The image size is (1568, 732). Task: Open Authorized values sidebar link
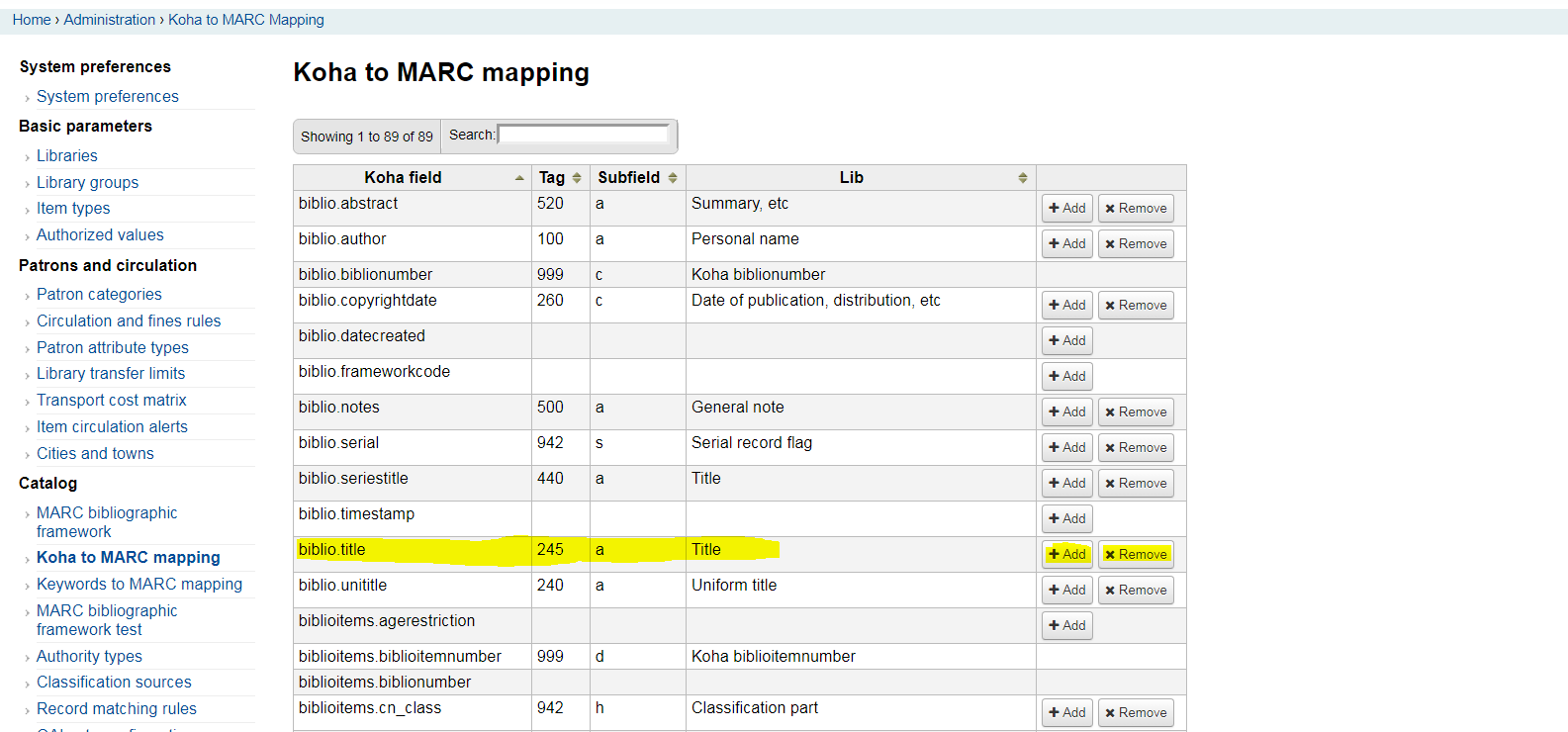[100, 234]
